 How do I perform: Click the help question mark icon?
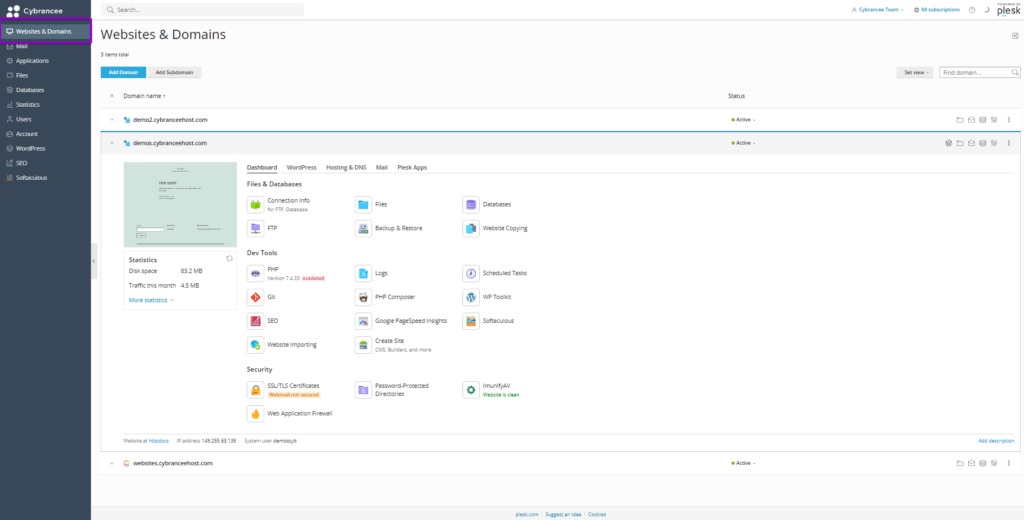(972, 10)
